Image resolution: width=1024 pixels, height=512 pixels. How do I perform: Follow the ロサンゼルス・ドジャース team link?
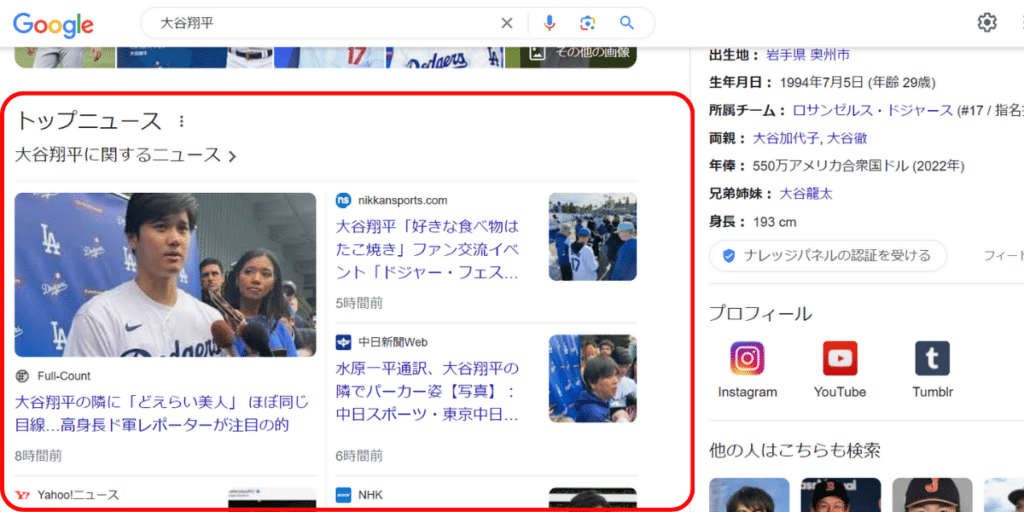tap(872, 110)
